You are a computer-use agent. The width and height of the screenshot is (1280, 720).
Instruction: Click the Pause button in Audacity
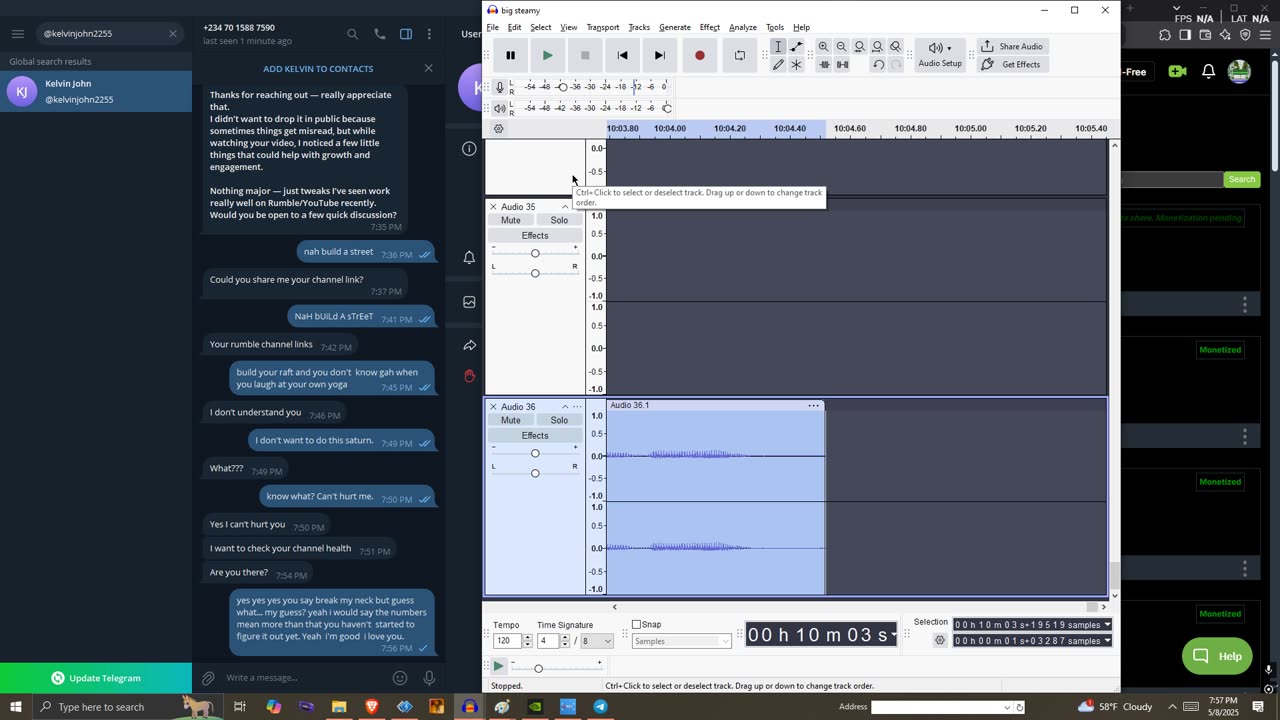point(511,56)
